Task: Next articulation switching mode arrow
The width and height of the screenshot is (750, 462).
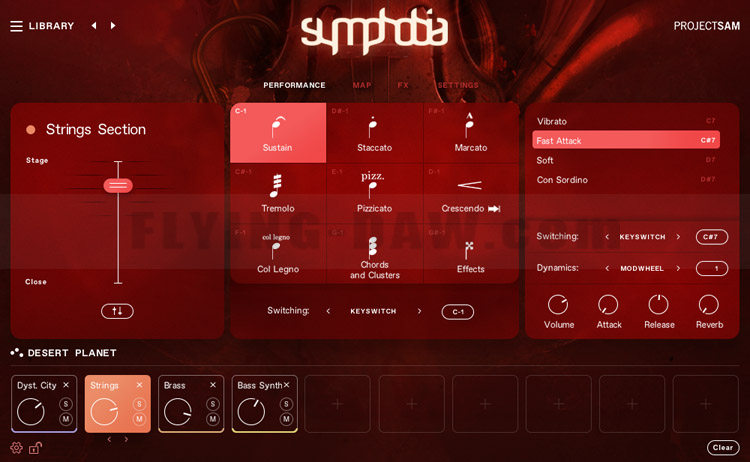Action: click(x=419, y=311)
